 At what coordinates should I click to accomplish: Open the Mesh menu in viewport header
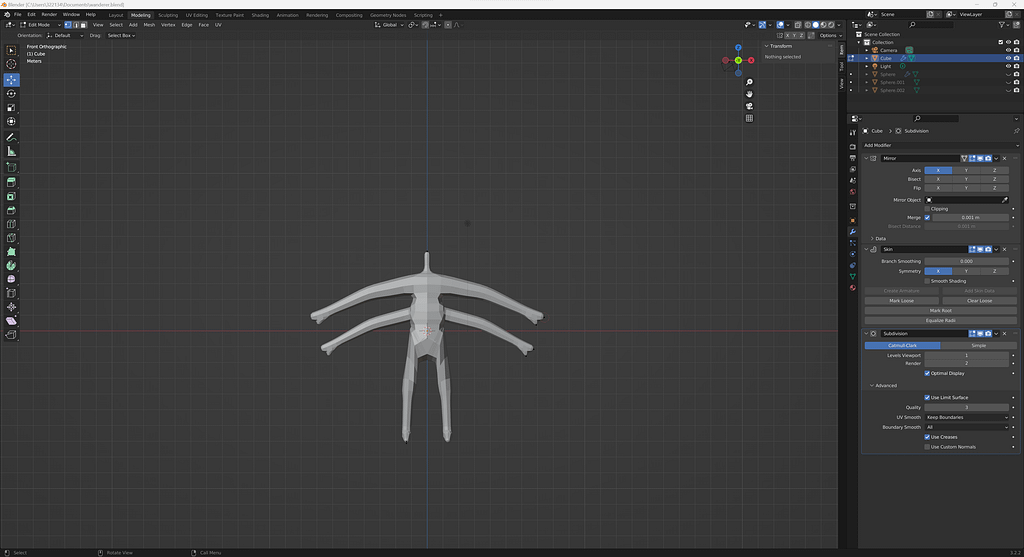(x=149, y=25)
